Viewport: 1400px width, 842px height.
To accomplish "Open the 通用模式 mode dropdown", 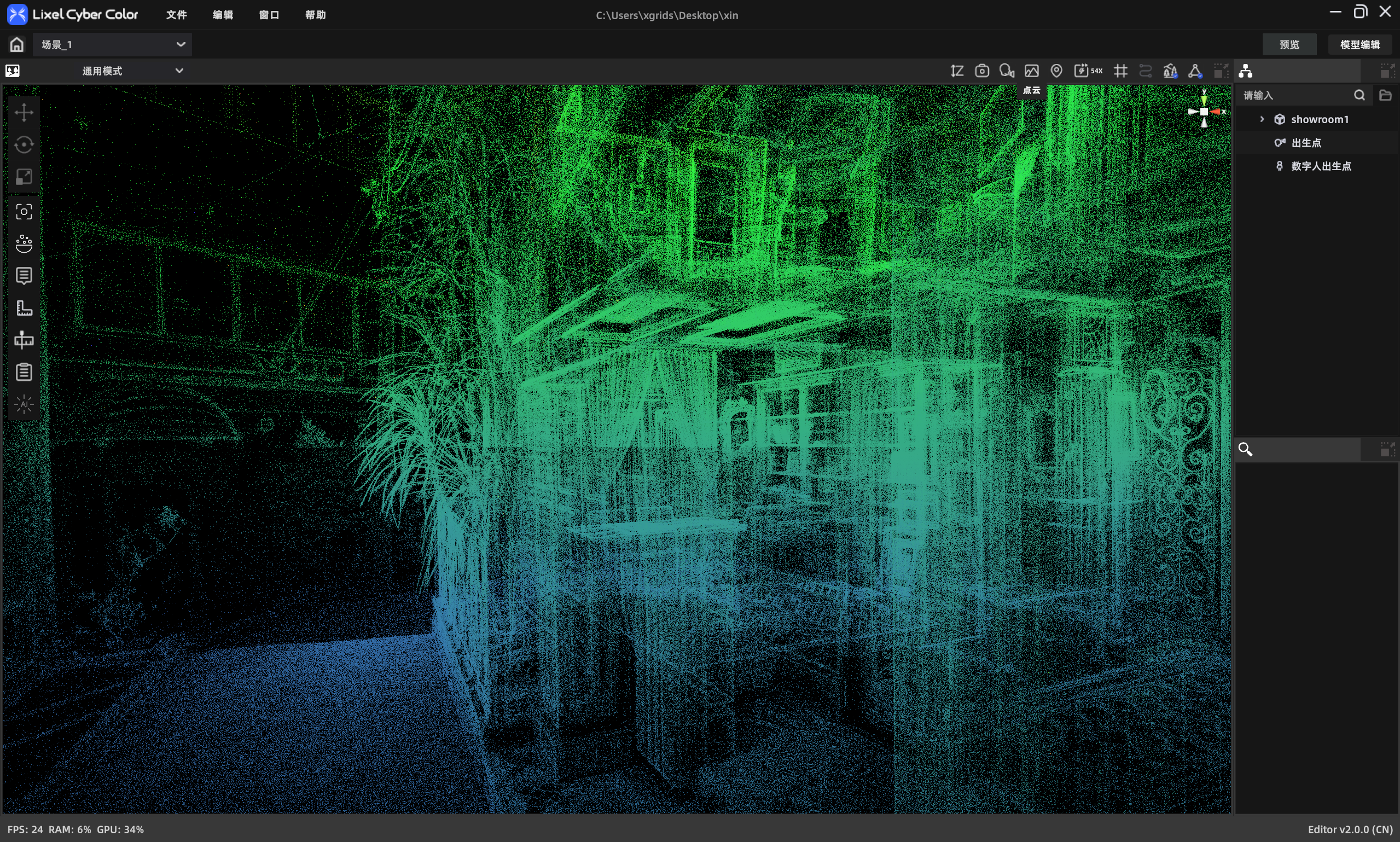I will coord(133,71).
